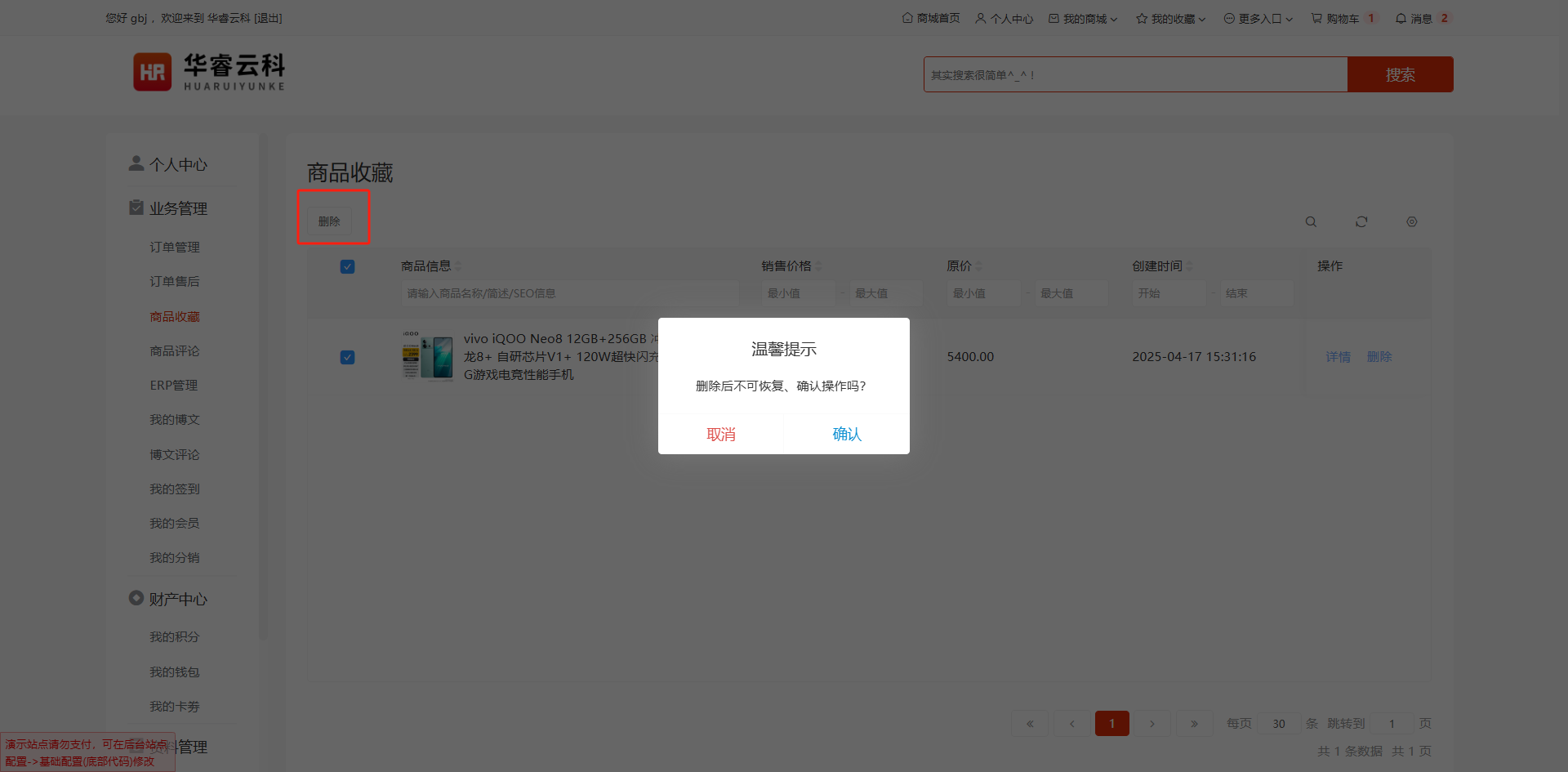The width and height of the screenshot is (1568, 772).
Task: Click the refresh icon above table
Action: pyautogui.click(x=1361, y=221)
